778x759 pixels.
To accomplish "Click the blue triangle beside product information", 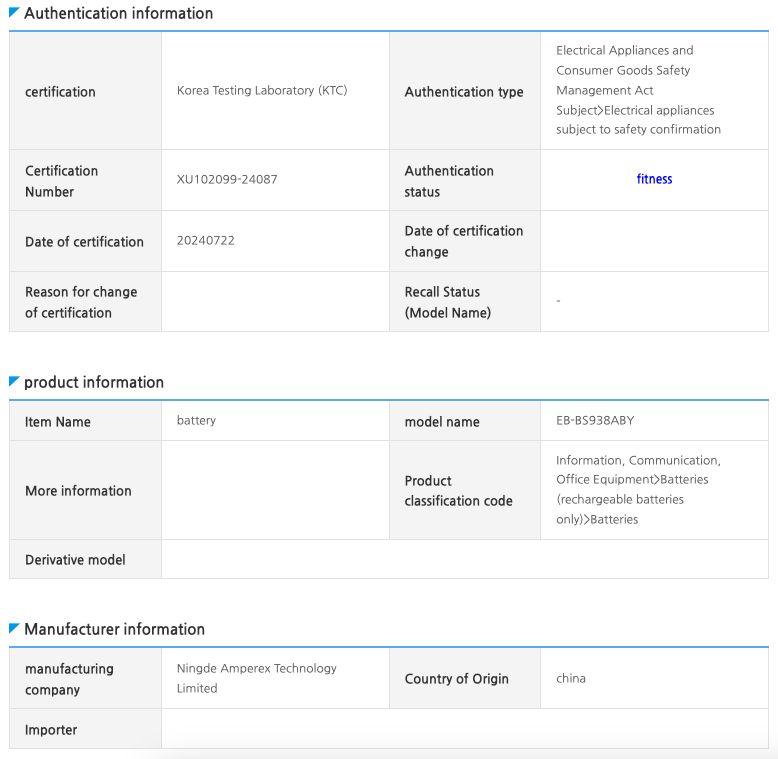I will (x=14, y=381).
